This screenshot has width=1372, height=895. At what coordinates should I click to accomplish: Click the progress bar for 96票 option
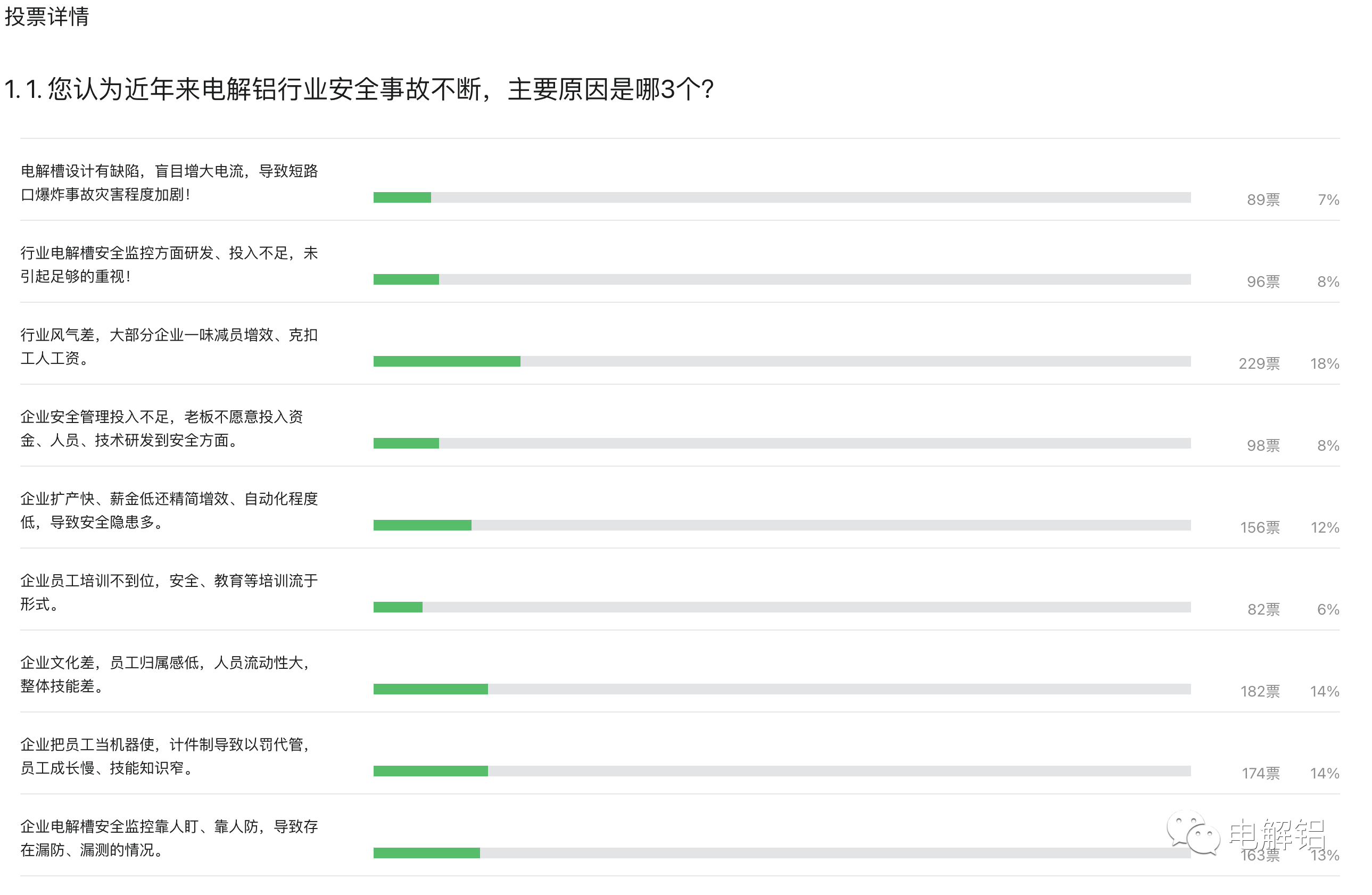(782, 279)
